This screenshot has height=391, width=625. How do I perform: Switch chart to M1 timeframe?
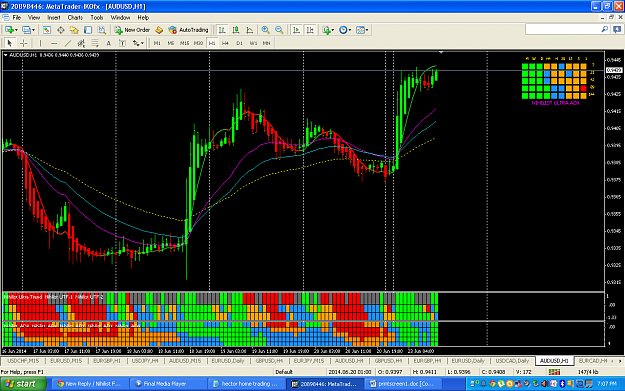[x=157, y=43]
